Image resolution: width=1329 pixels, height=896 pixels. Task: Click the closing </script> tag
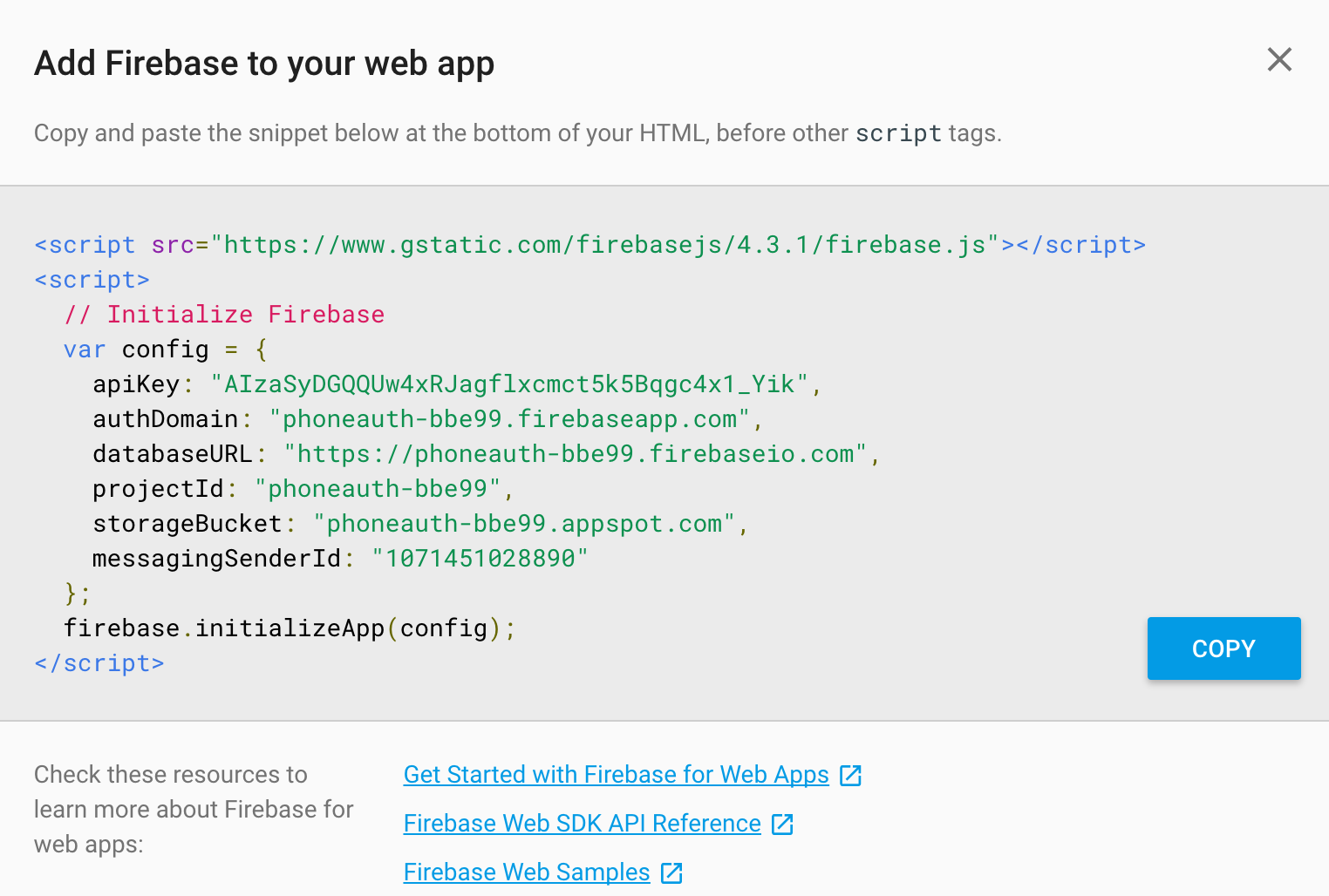click(99, 663)
